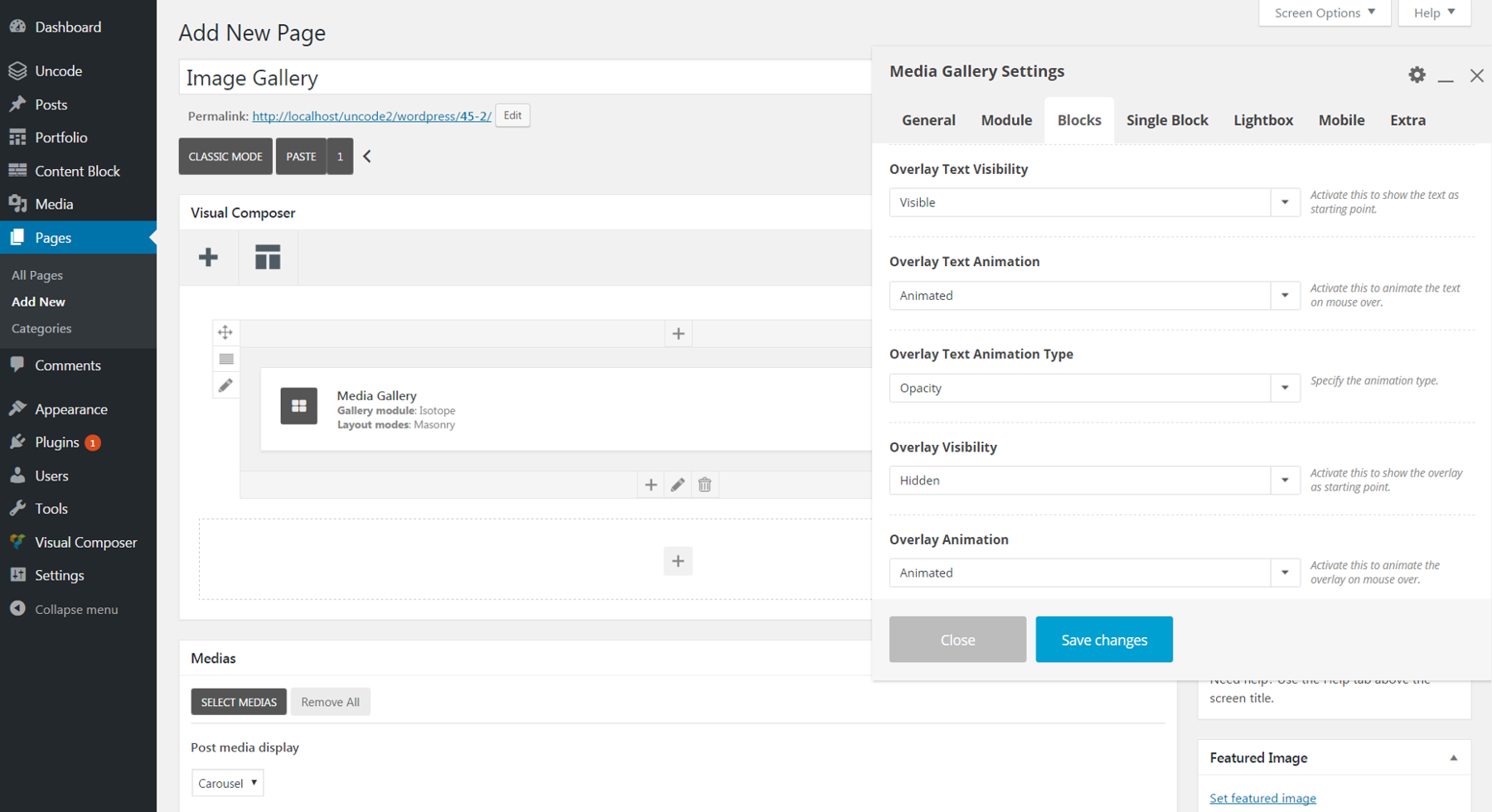Switch to Classic Mode
1492x812 pixels.
coord(225,156)
